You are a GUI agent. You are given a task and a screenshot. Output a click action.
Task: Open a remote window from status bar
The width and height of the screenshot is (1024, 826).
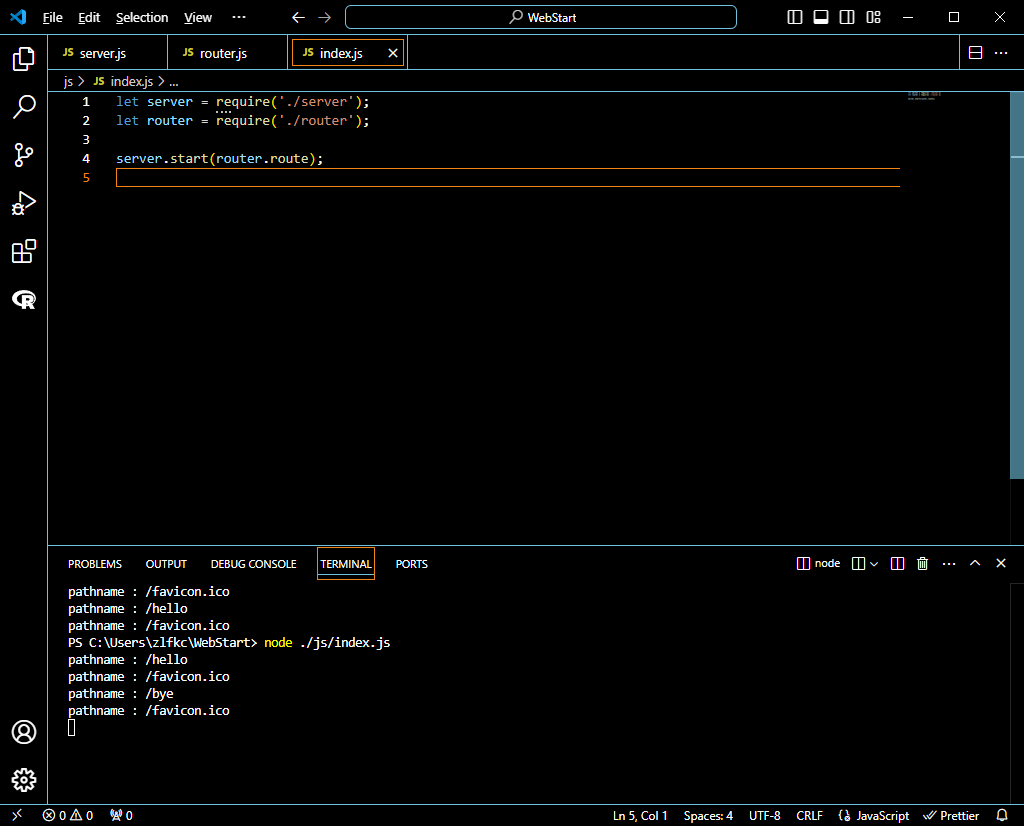[17, 815]
